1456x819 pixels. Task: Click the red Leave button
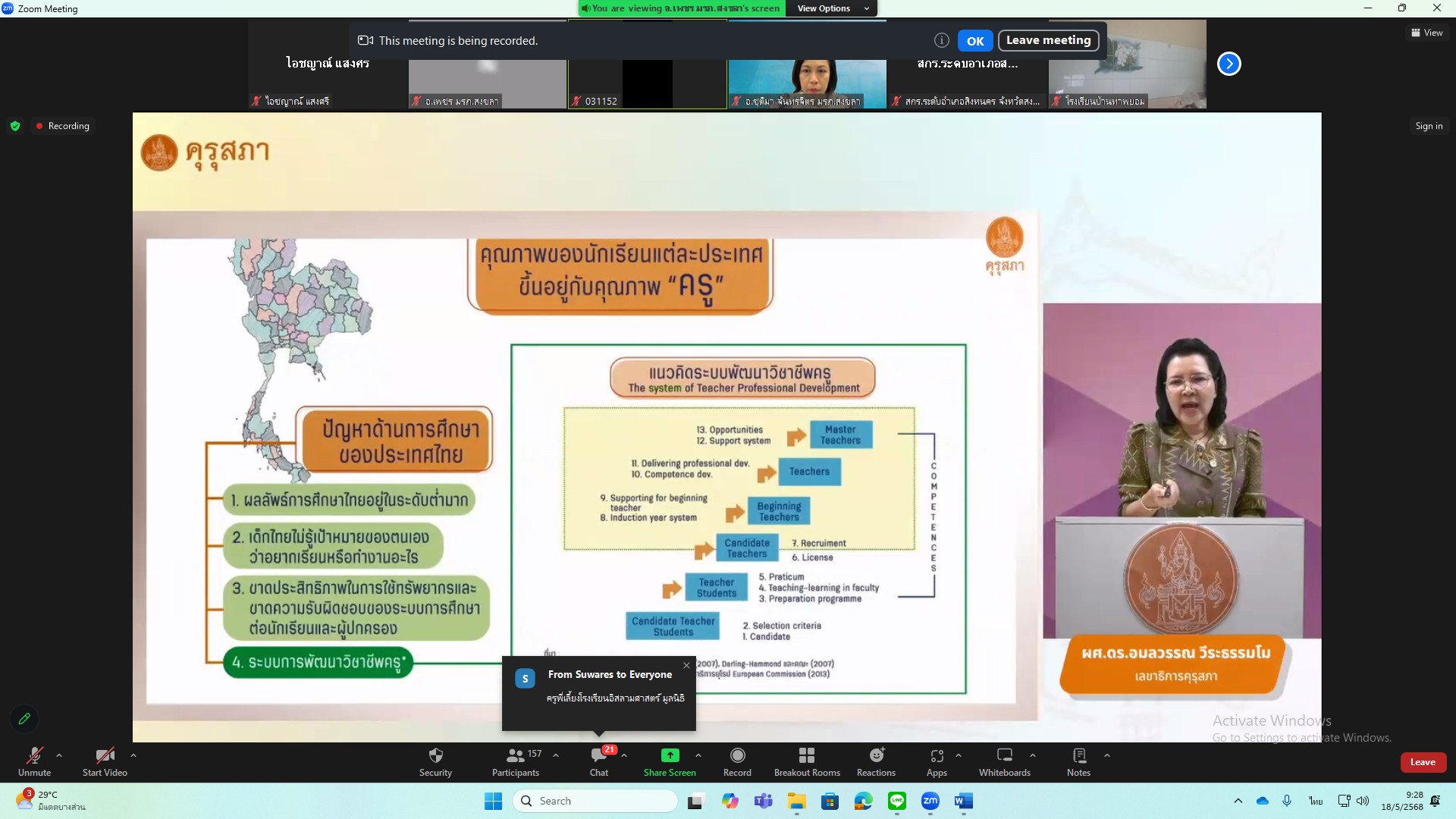[1423, 762]
